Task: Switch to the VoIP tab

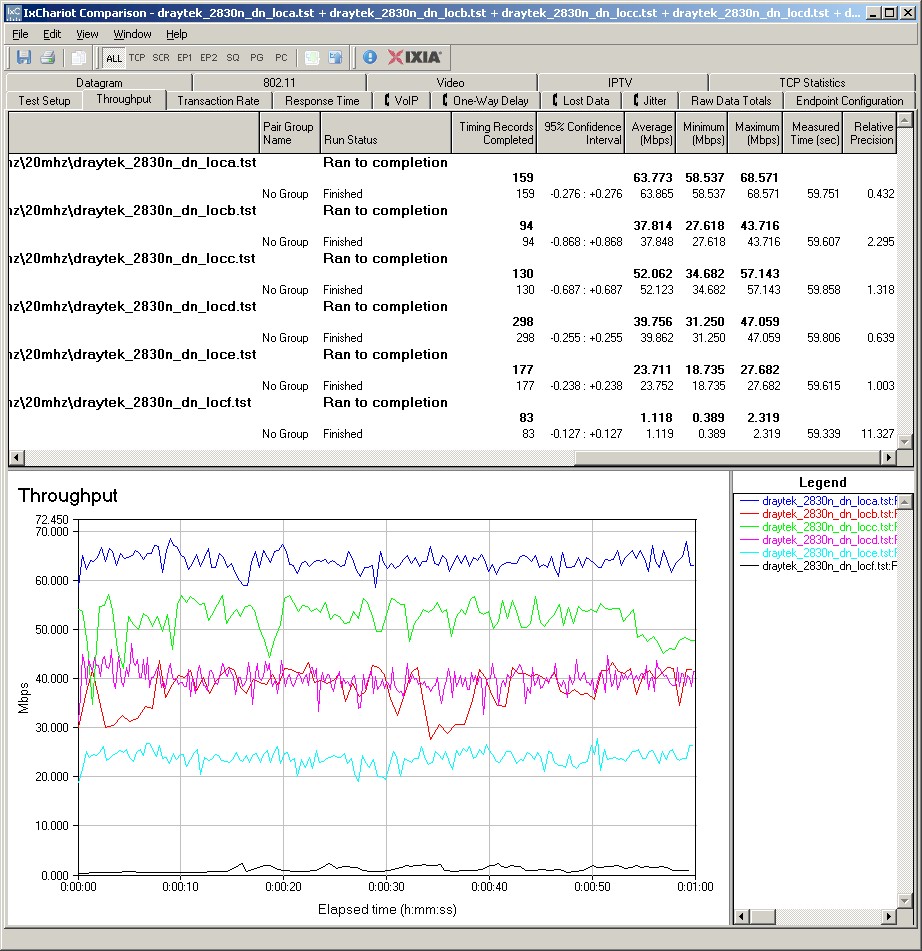Action: click(x=402, y=101)
